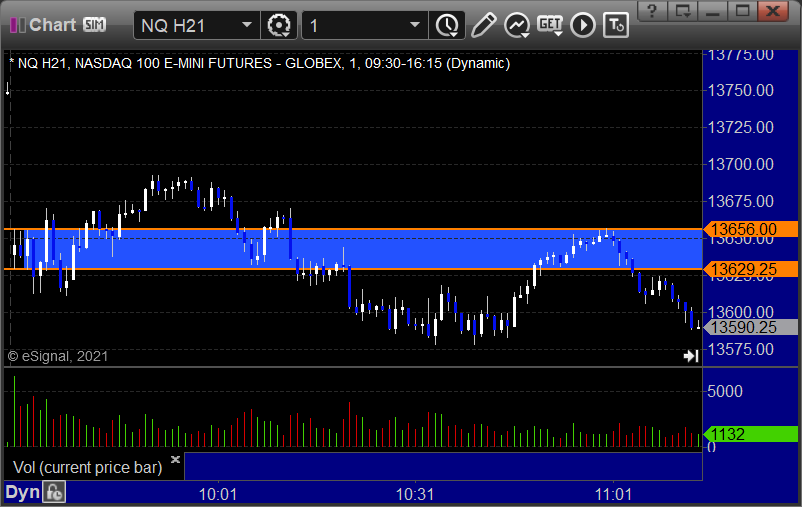Image resolution: width=802 pixels, height=507 pixels.
Task: Open help with the question mark button
Action: click(x=652, y=11)
